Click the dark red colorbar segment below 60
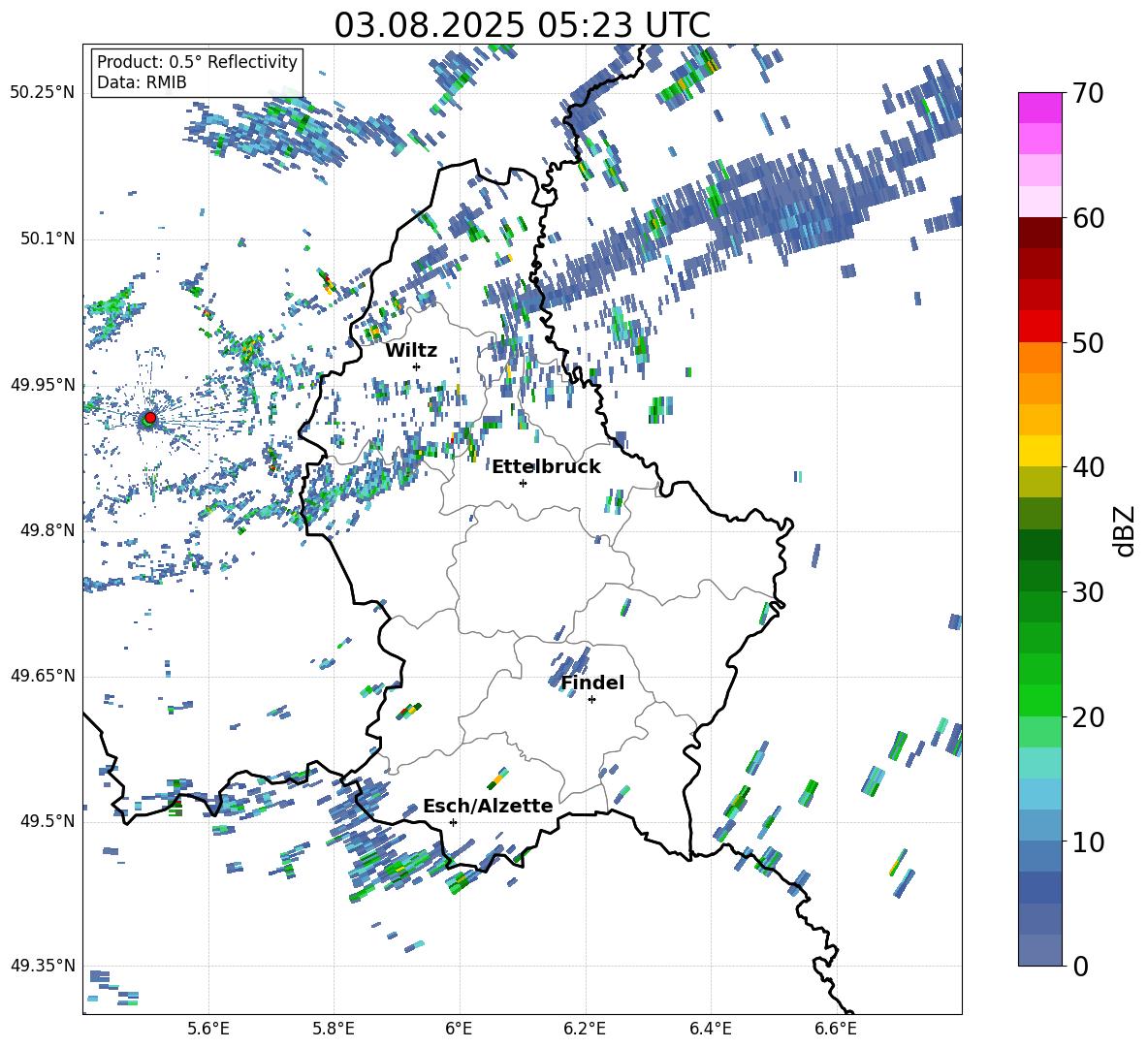The height and width of the screenshot is (1048, 1148). pos(1039,234)
